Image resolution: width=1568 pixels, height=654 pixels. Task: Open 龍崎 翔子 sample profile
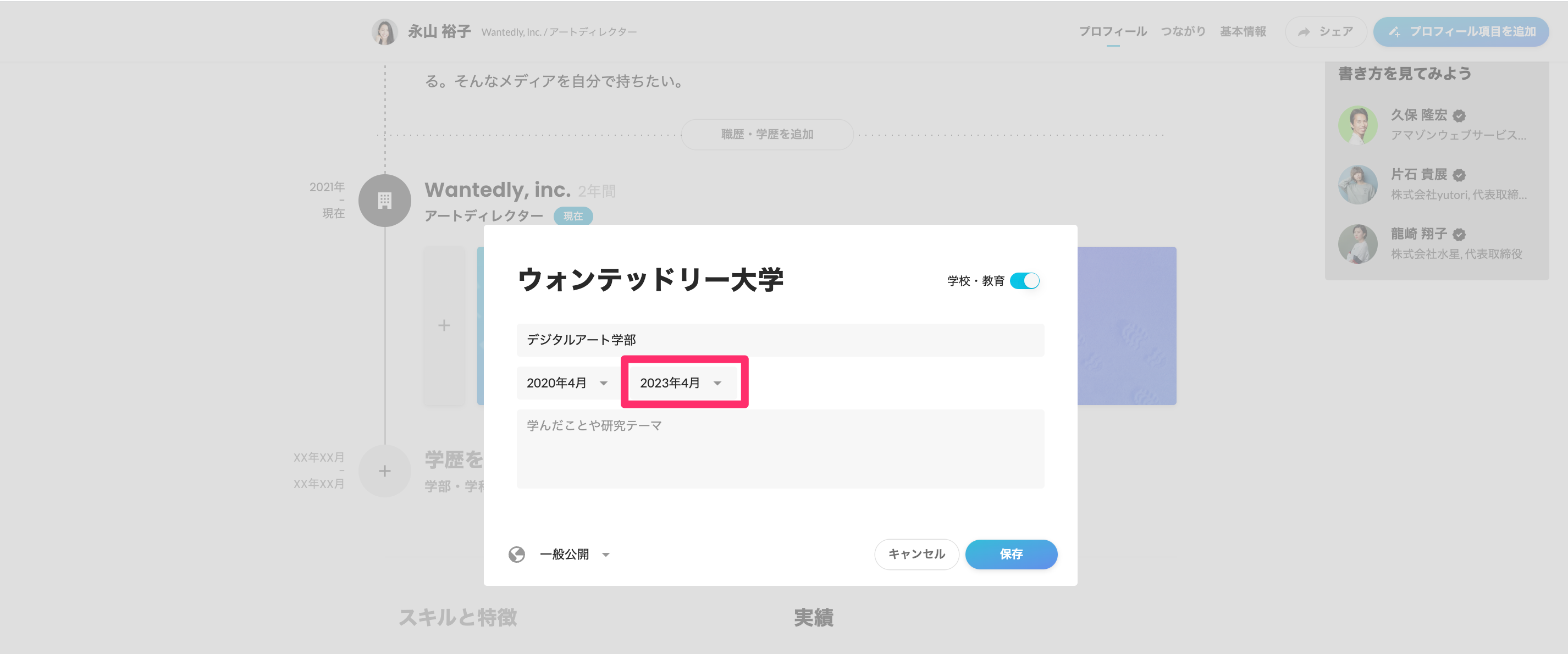[x=1437, y=243]
